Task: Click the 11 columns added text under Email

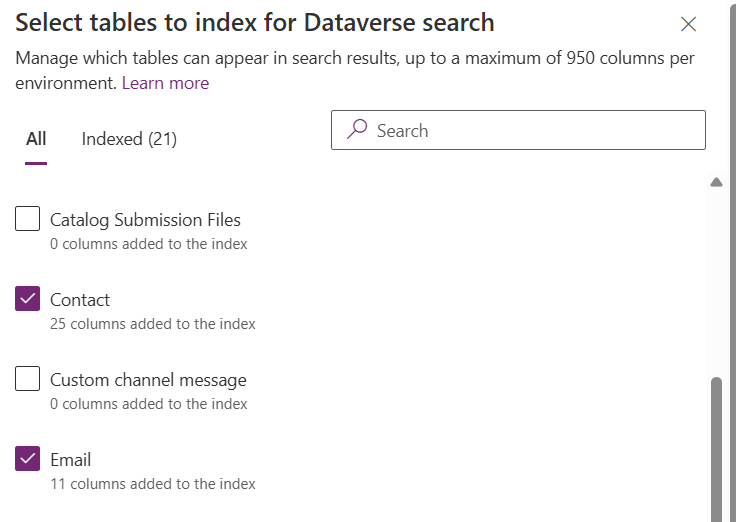Action: [x=152, y=484]
